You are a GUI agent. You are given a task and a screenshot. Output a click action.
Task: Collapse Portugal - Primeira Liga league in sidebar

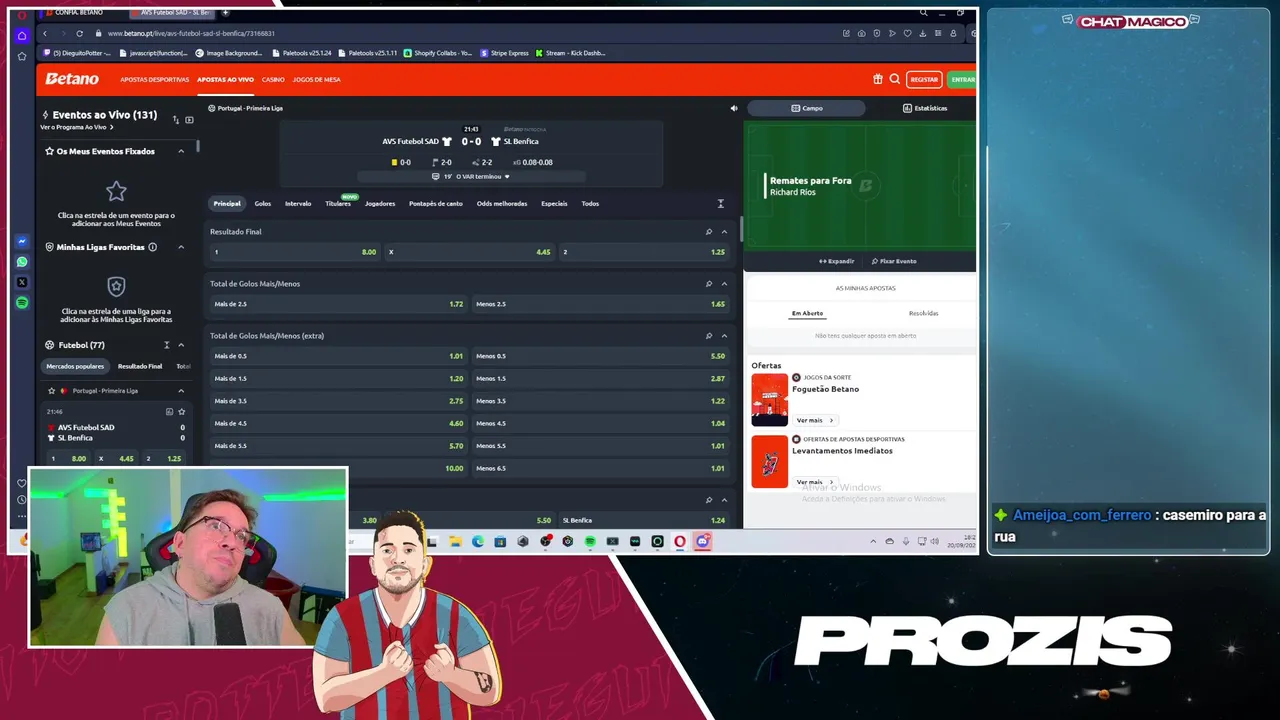[x=181, y=391]
